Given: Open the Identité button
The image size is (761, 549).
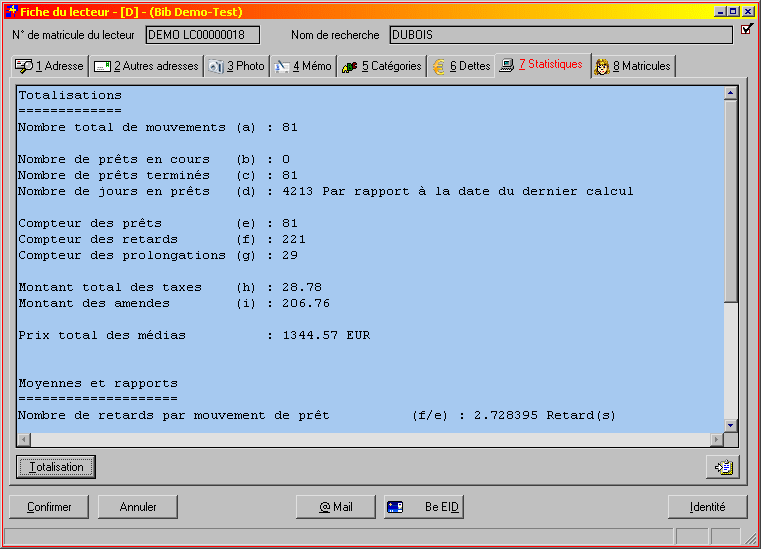Looking at the screenshot, I should click(x=708, y=507).
